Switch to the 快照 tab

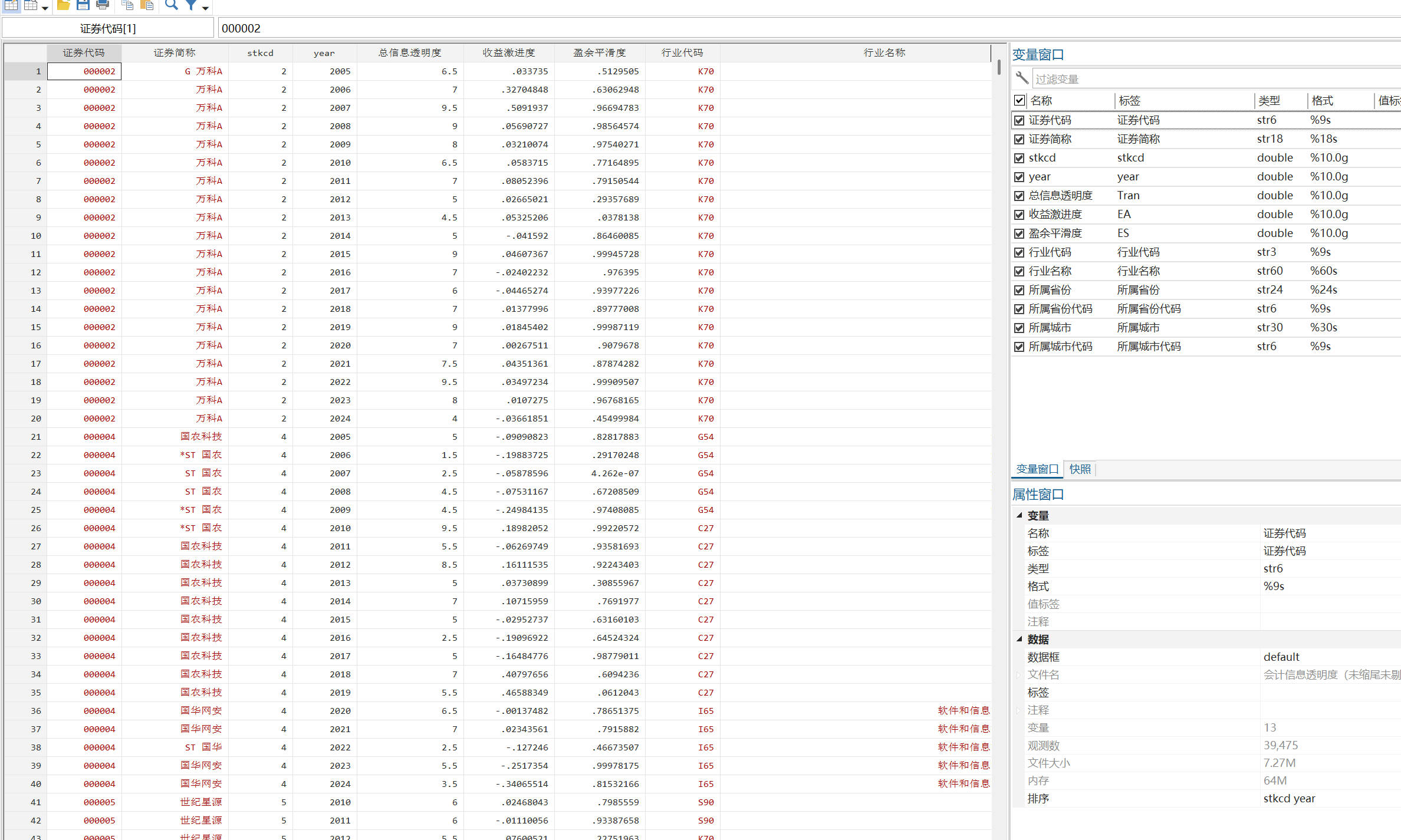[x=1080, y=469]
